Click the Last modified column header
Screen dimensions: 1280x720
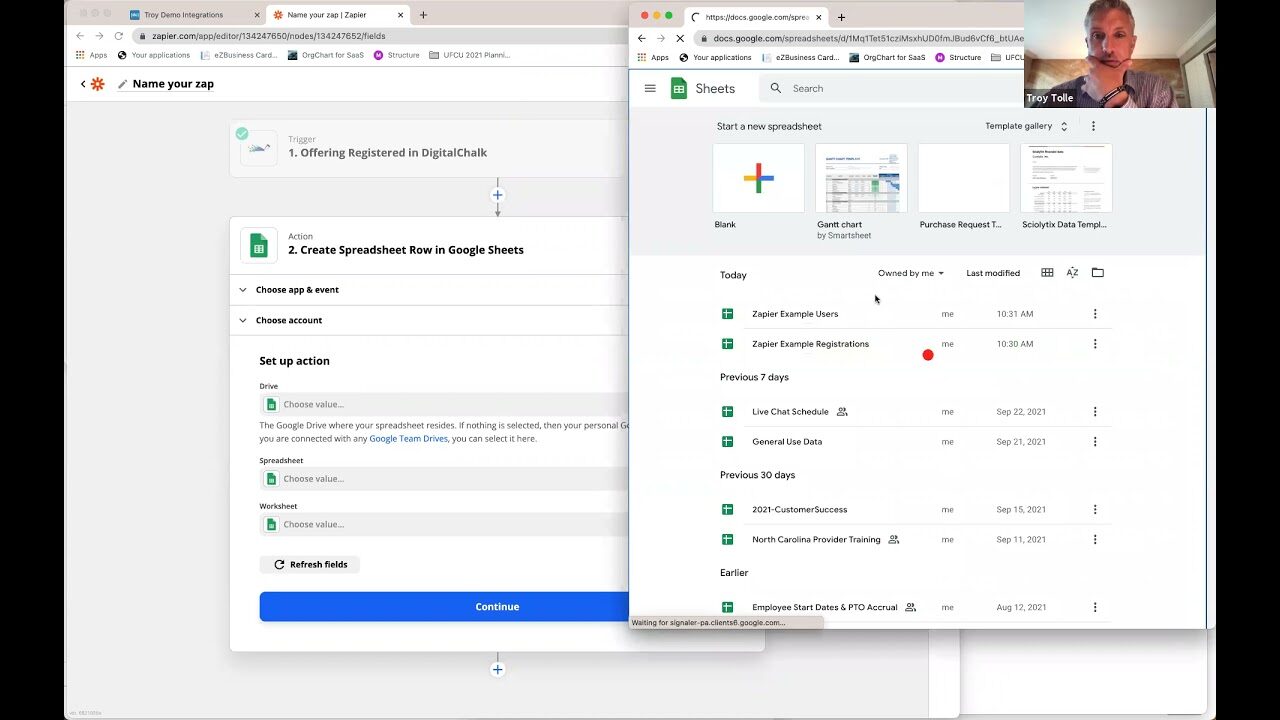(x=993, y=273)
